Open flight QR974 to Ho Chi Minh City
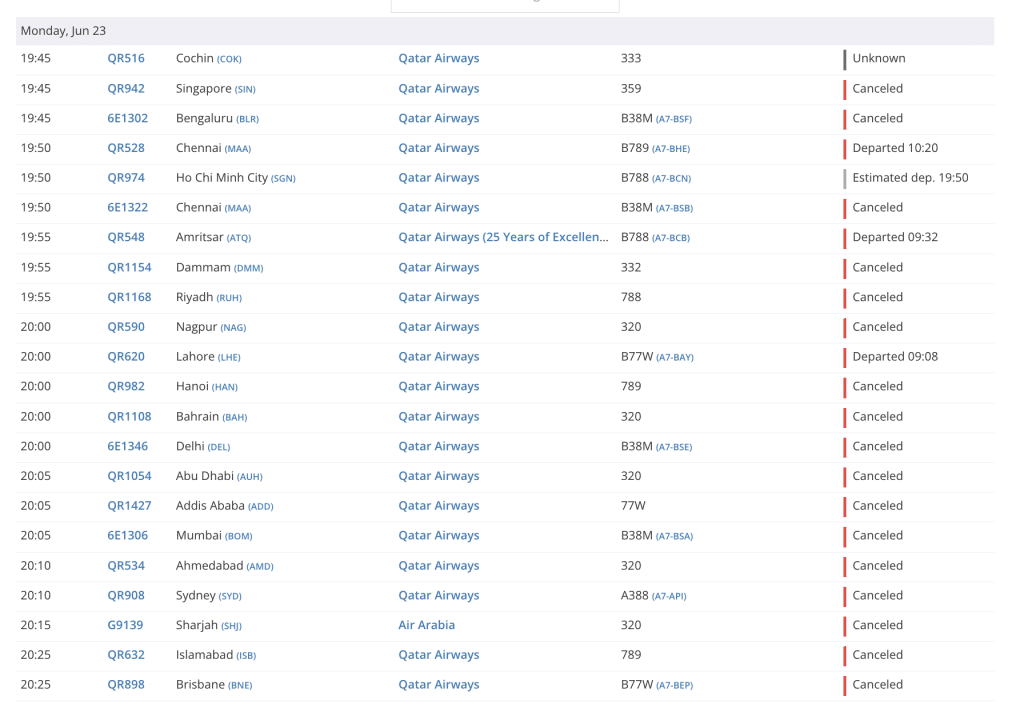 126,178
